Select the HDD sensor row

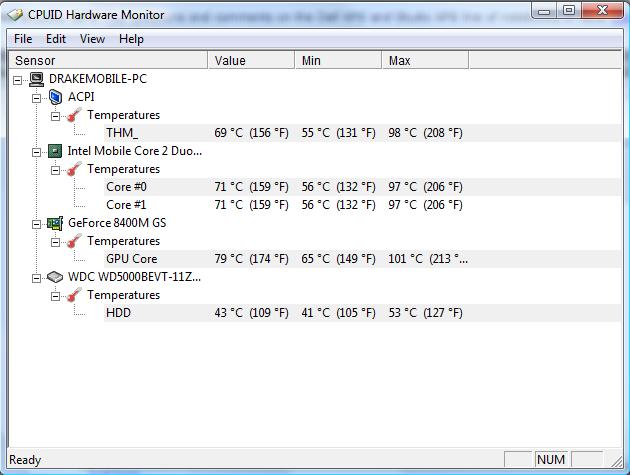[x=362, y=313]
